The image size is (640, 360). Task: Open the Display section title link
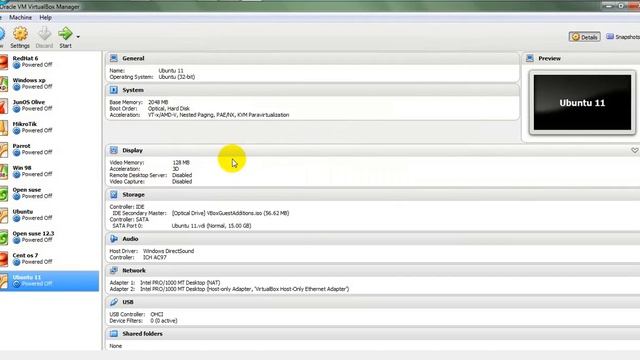[x=133, y=150]
